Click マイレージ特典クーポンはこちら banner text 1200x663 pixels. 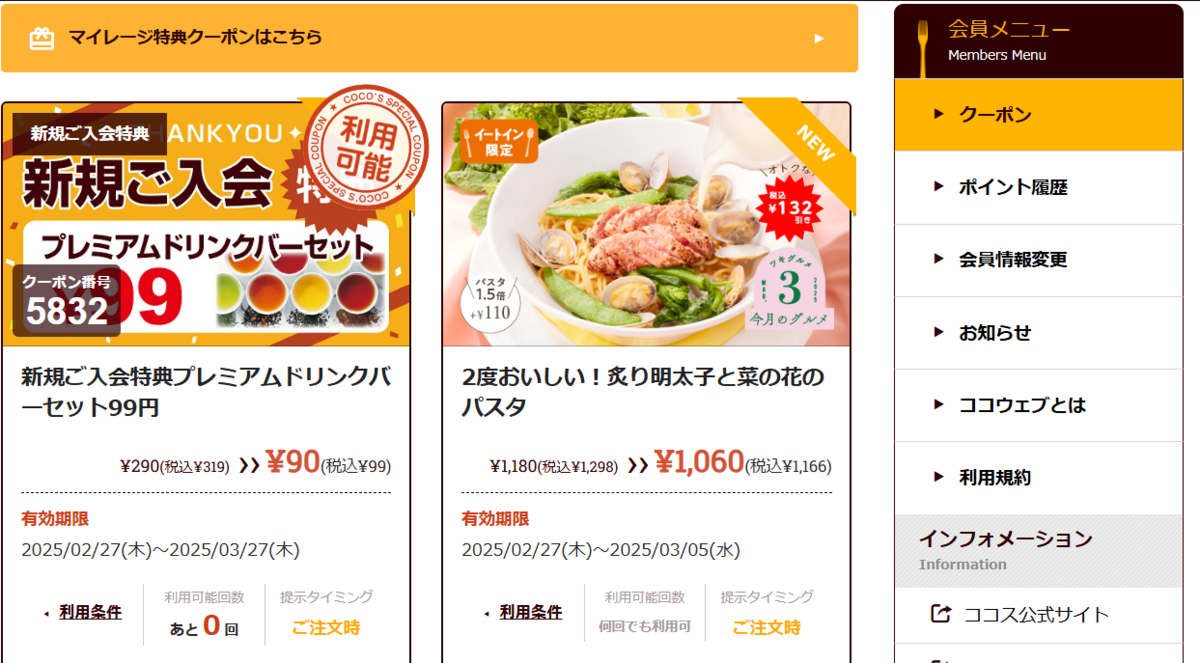pos(195,38)
